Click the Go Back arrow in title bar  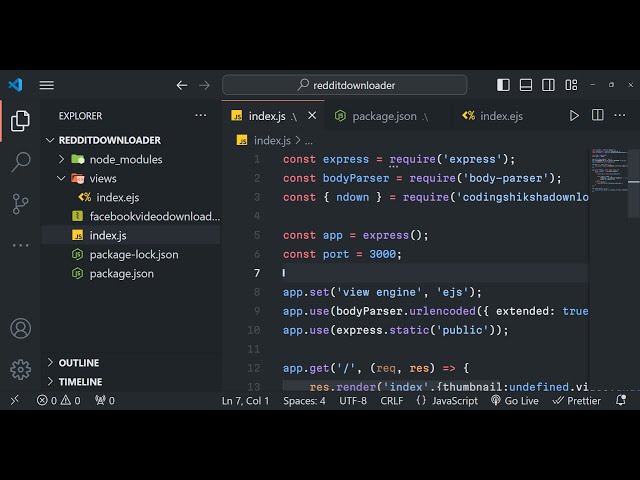coord(182,85)
